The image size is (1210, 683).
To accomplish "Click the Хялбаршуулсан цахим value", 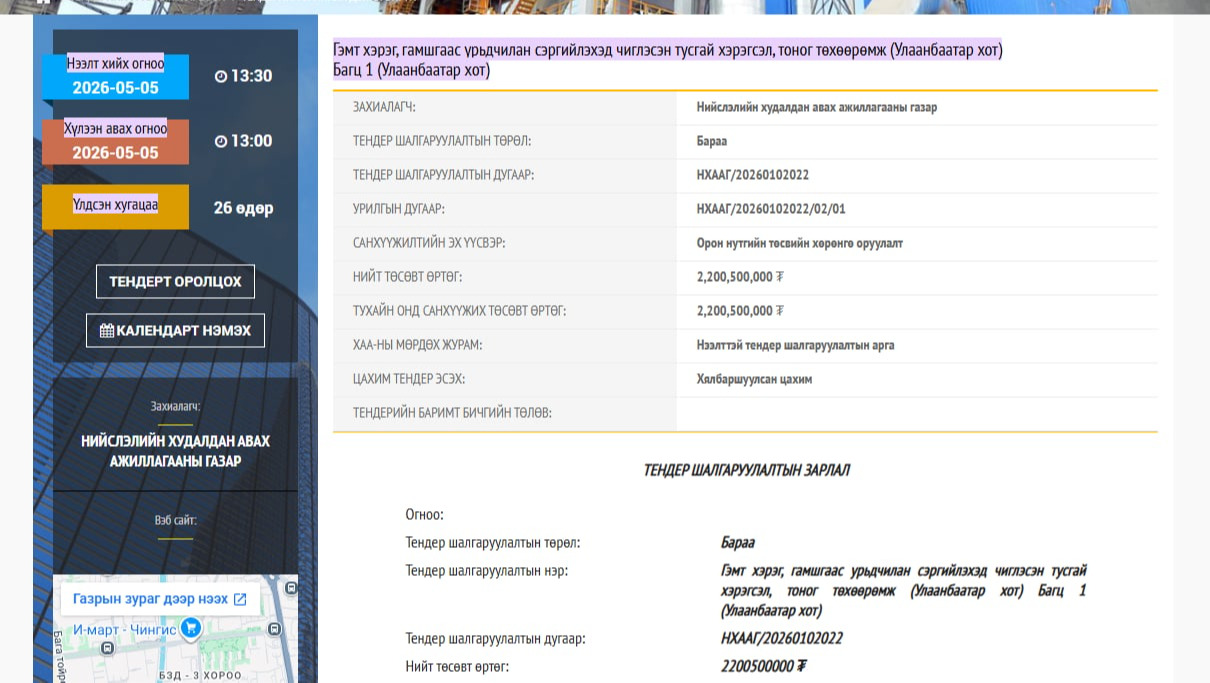I will (754, 379).
